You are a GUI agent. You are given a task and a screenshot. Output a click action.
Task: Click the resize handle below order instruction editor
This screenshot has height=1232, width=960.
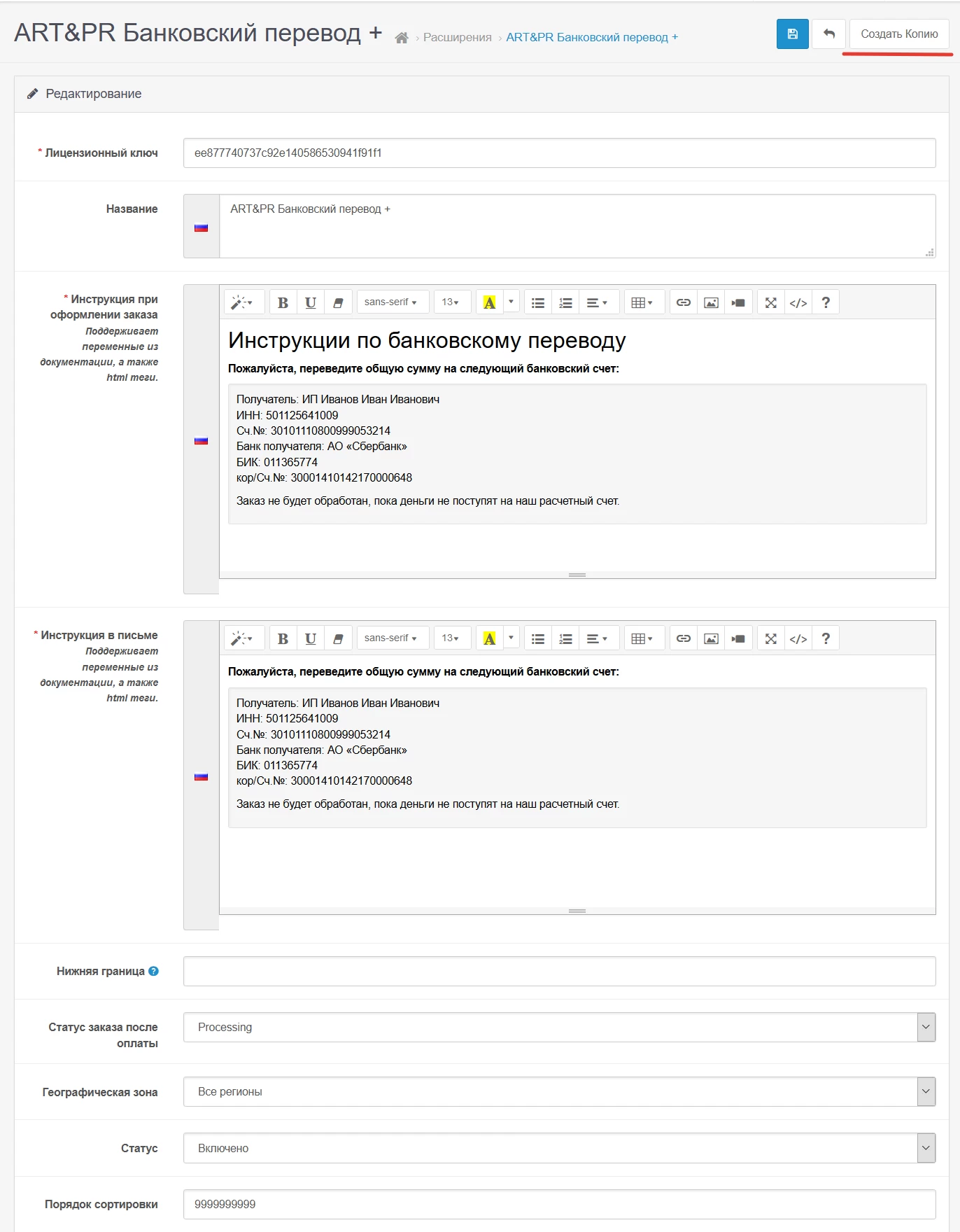(x=577, y=575)
